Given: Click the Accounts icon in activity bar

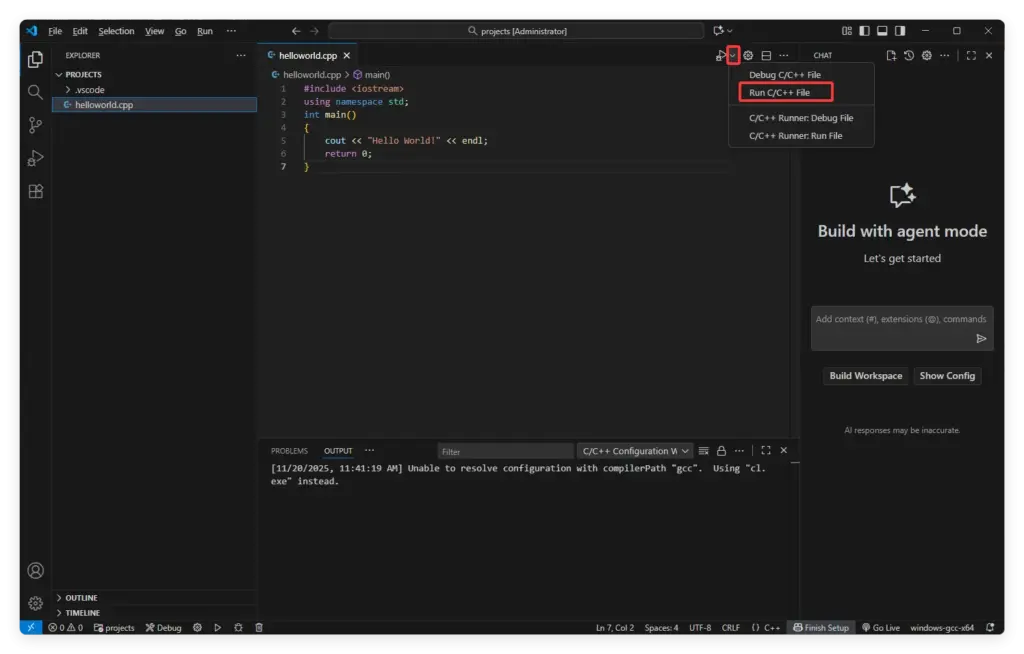Looking at the screenshot, I should pos(35,571).
